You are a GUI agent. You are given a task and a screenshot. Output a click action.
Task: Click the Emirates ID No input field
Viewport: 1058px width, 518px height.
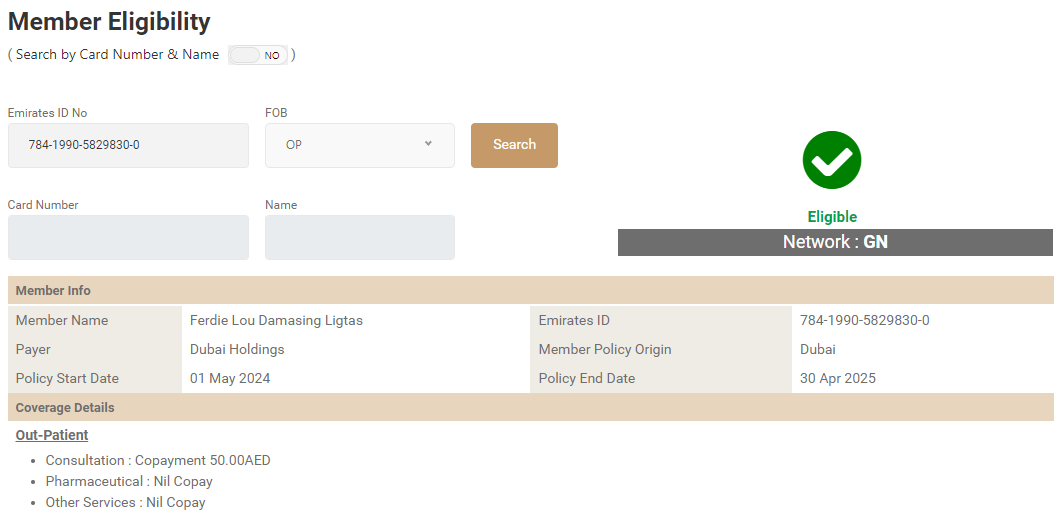click(128, 145)
